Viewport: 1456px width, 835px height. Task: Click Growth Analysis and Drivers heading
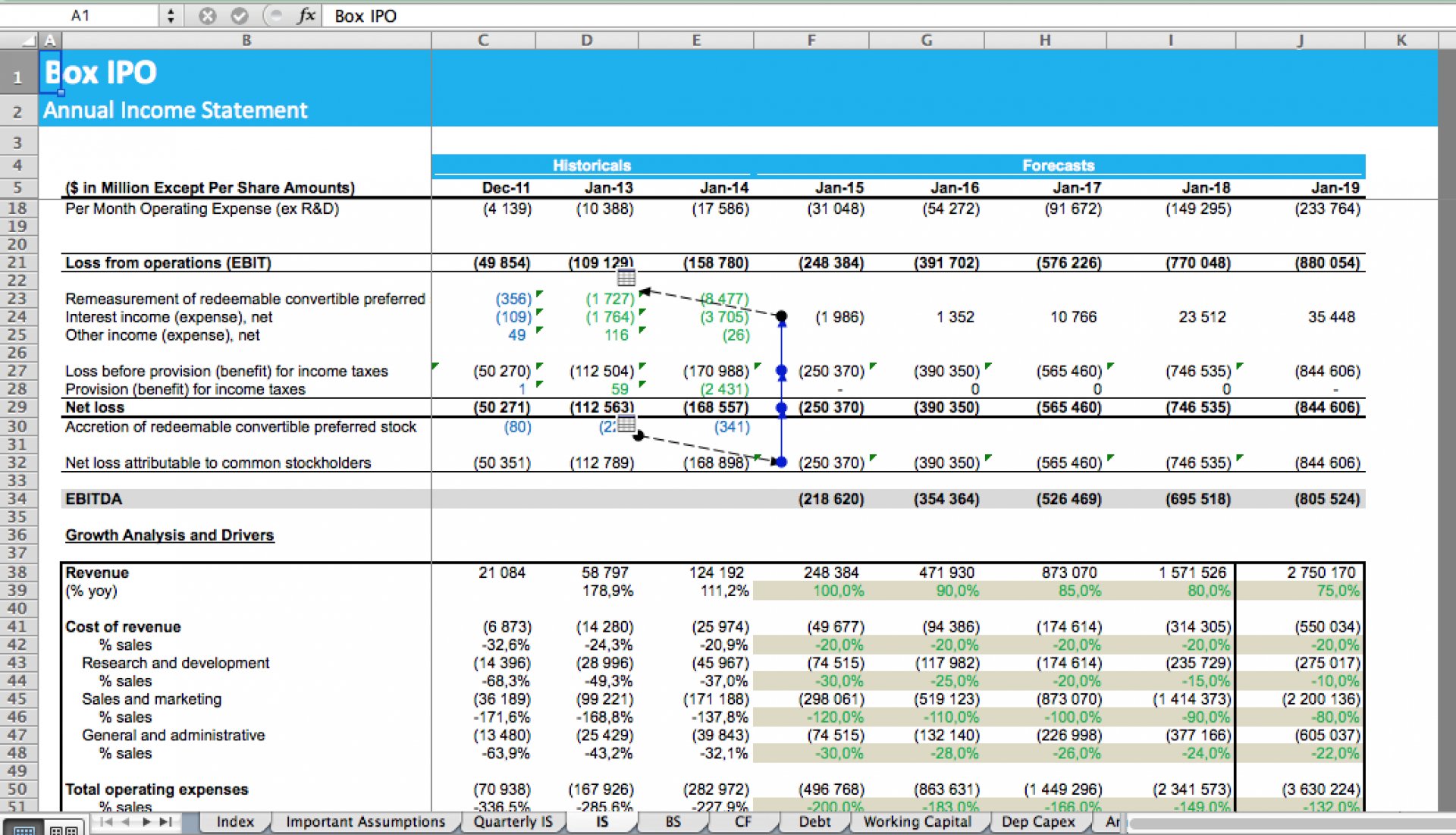click(x=169, y=535)
